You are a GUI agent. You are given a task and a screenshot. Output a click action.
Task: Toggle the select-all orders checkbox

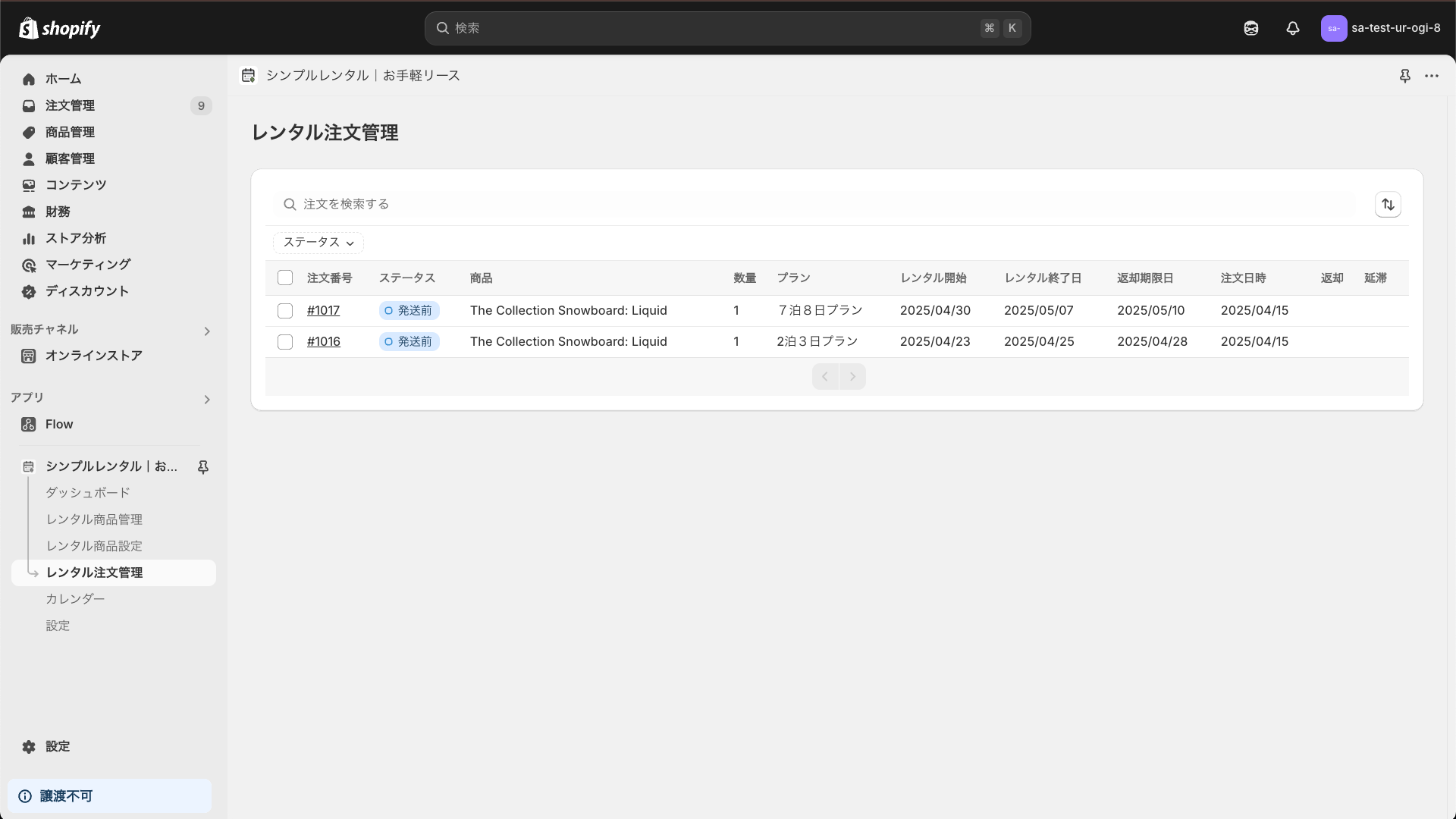pos(285,278)
